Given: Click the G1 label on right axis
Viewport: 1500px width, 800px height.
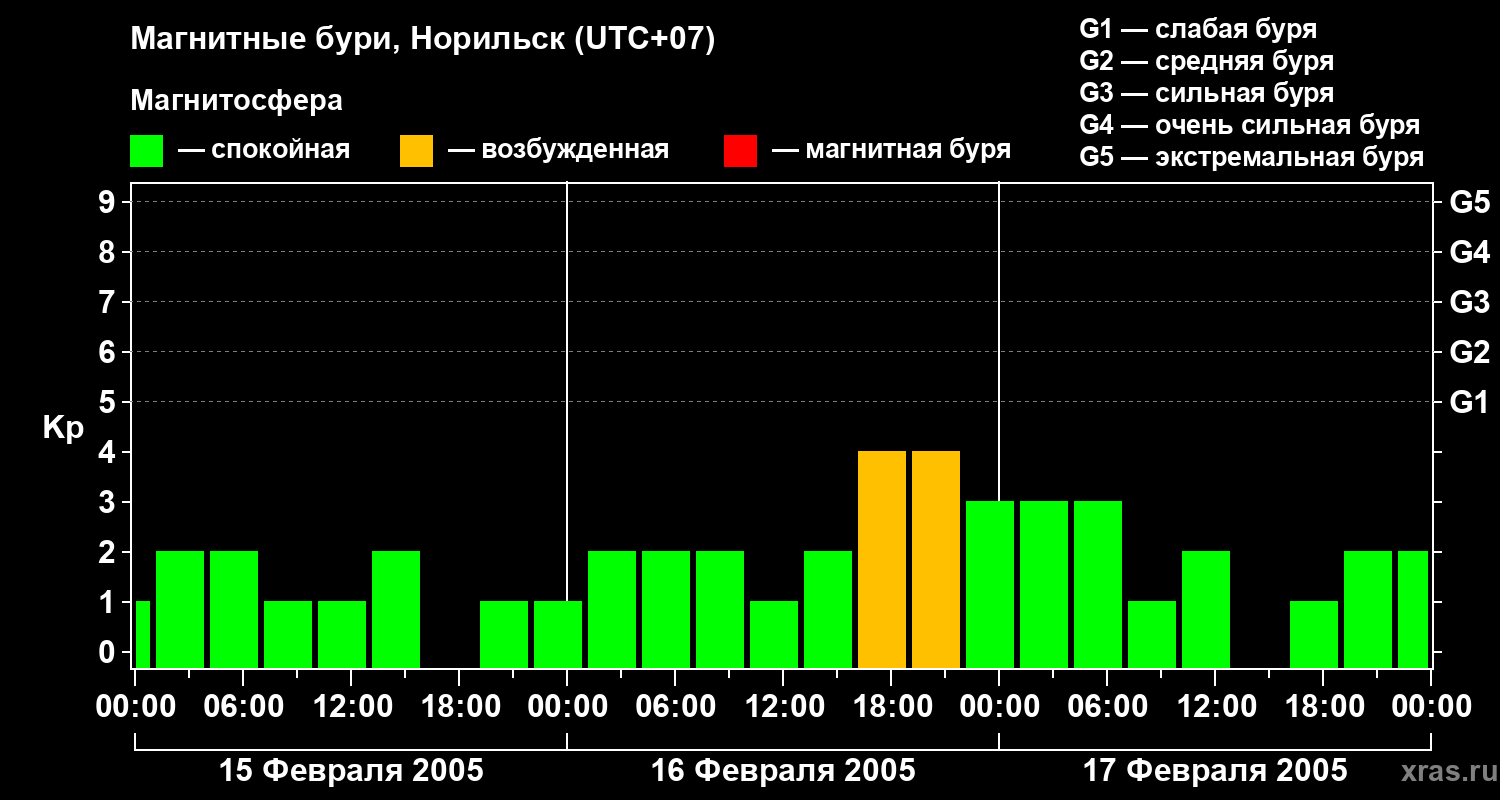Looking at the screenshot, I should point(1469,402).
